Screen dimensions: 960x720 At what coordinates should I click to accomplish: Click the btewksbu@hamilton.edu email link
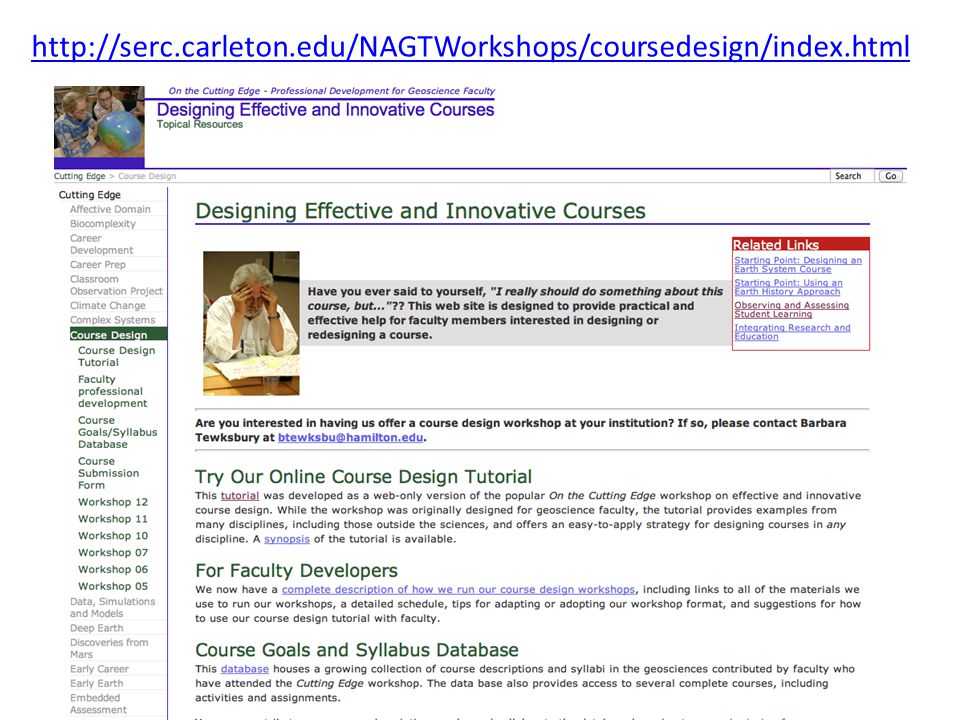350,438
